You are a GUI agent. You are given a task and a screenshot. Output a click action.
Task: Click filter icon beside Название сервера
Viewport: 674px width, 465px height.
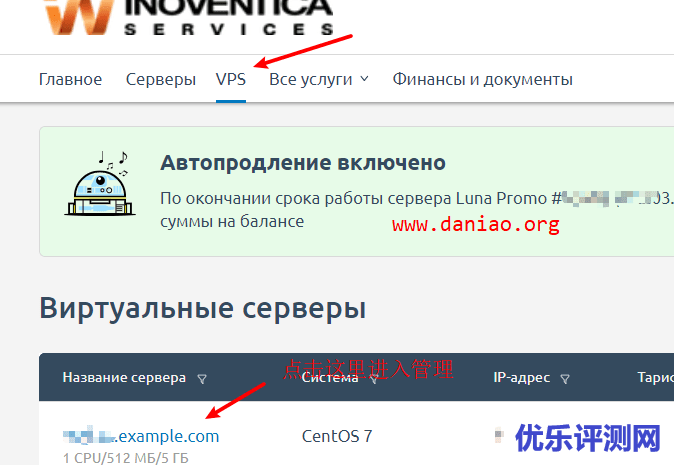[x=202, y=379]
